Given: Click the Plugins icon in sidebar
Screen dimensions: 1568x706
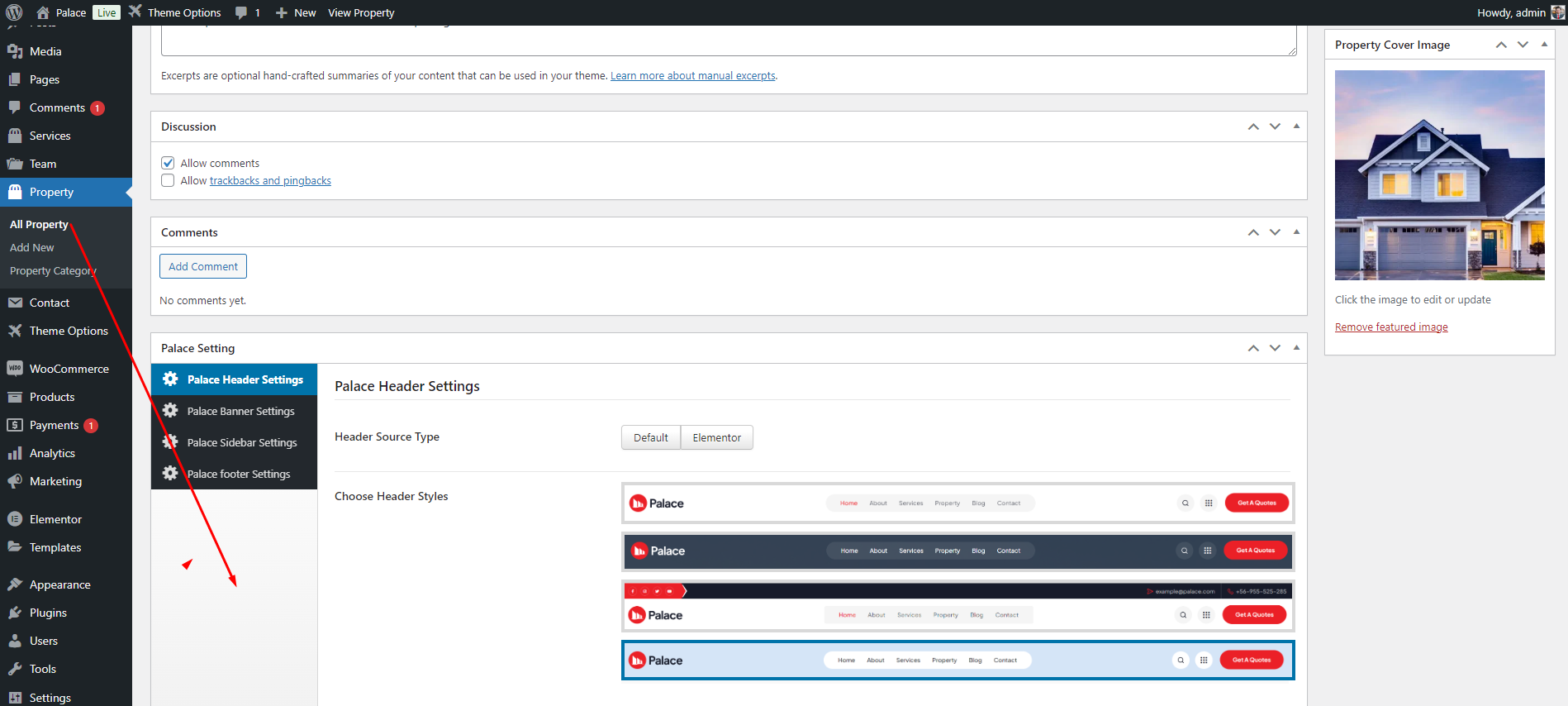Looking at the screenshot, I should pyautogui.click(x=15, y=613).
